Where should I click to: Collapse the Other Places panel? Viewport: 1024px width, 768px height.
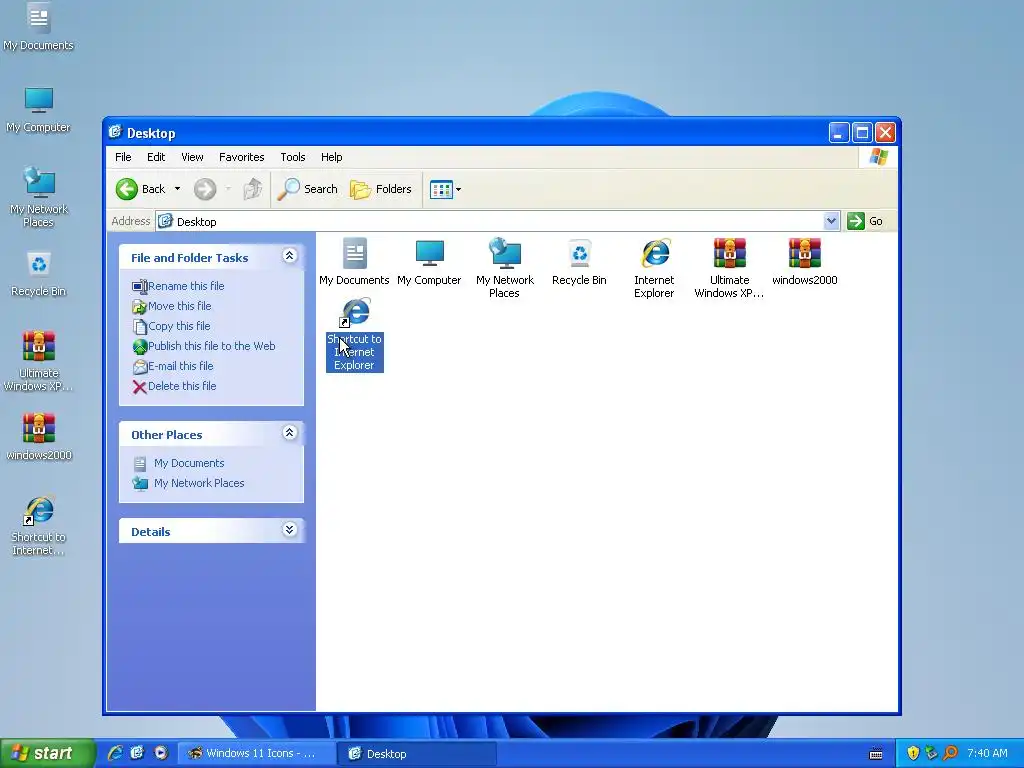point(289,433)
